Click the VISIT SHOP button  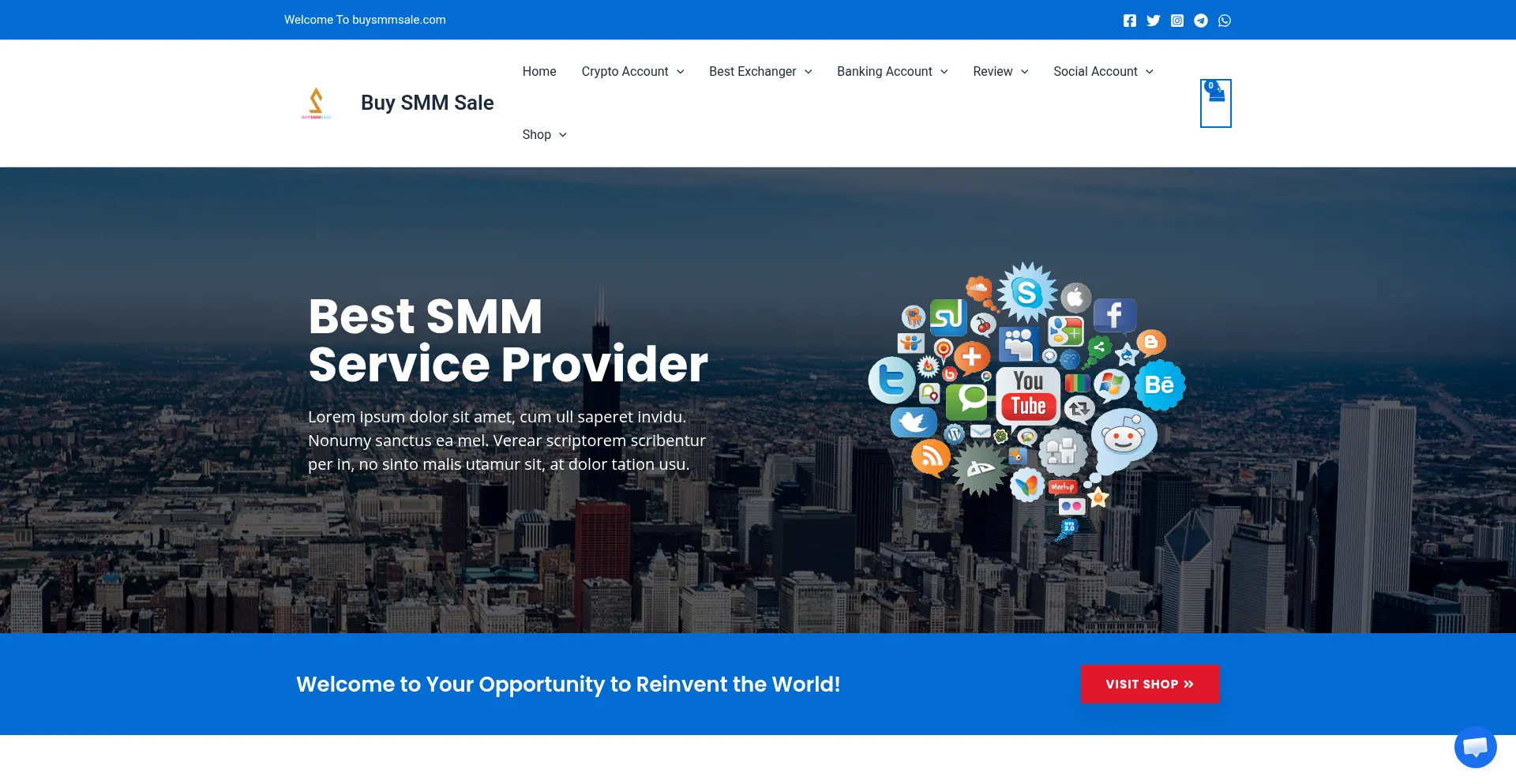point(1150,684)
